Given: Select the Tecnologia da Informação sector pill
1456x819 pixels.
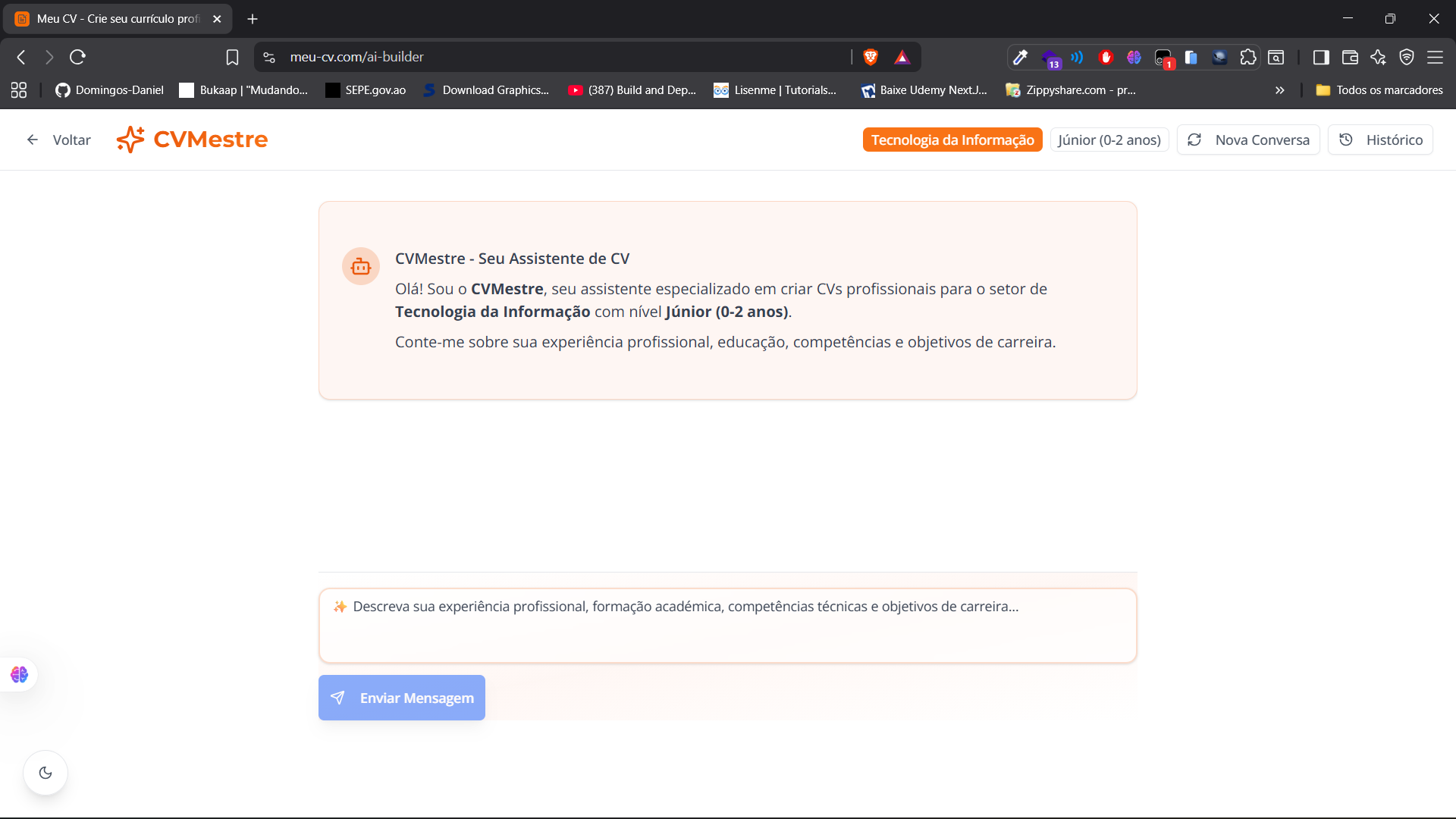Looking at the screenshot, I should click(x=952, y=140).
